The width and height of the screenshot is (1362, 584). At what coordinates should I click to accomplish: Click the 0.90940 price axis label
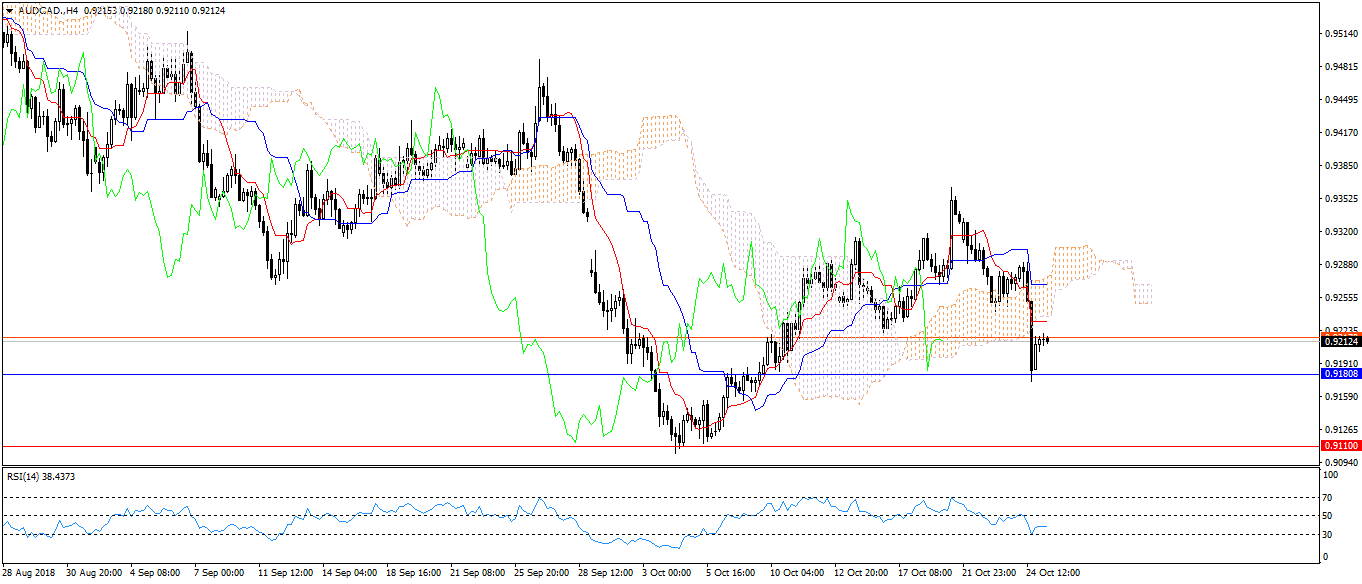pyautogui.click(x=1339, y=462)
